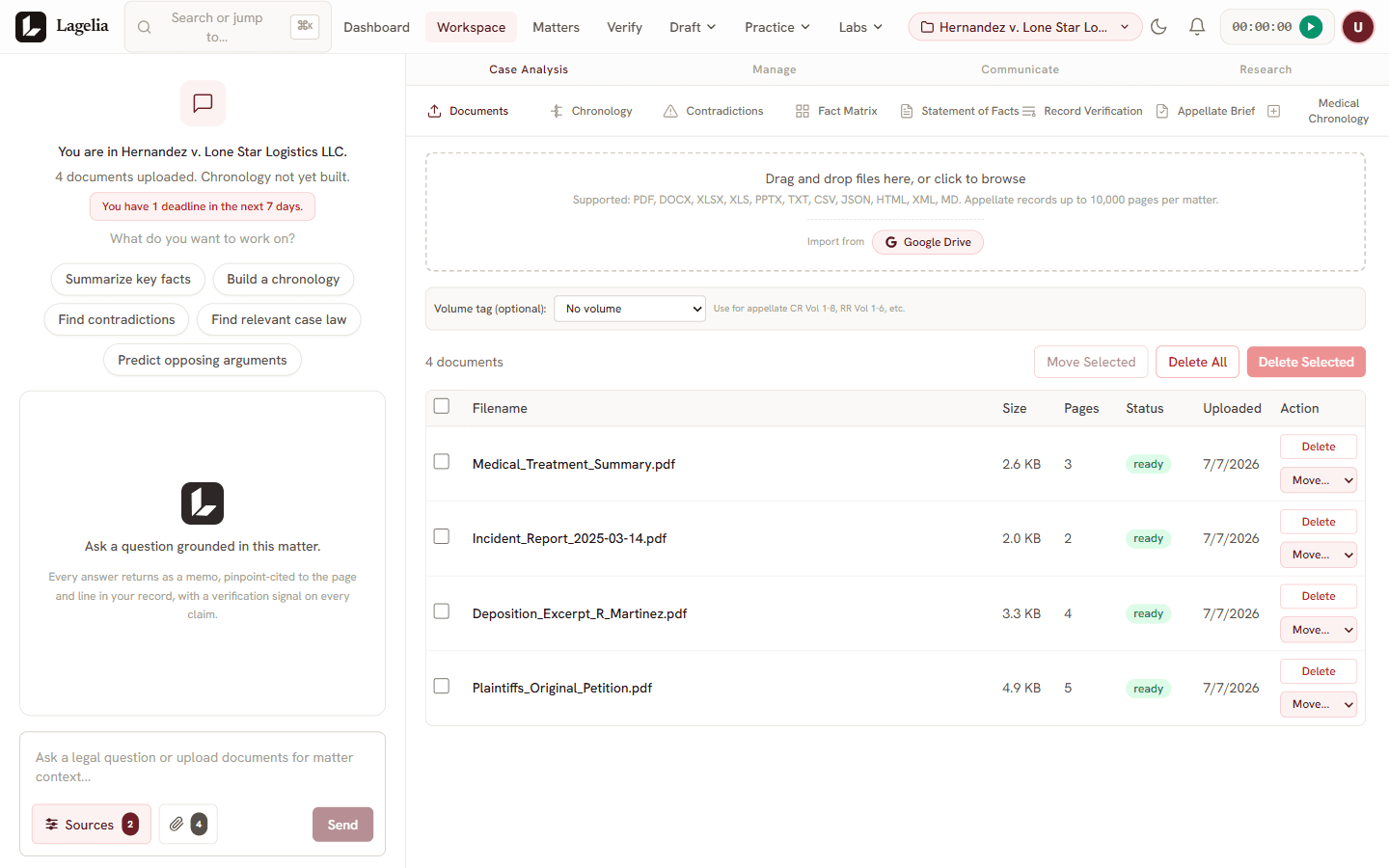This screenshot has width=1389, height=868.
Task: Toggle dark mode moon icon
Action: coord(1158,27)
